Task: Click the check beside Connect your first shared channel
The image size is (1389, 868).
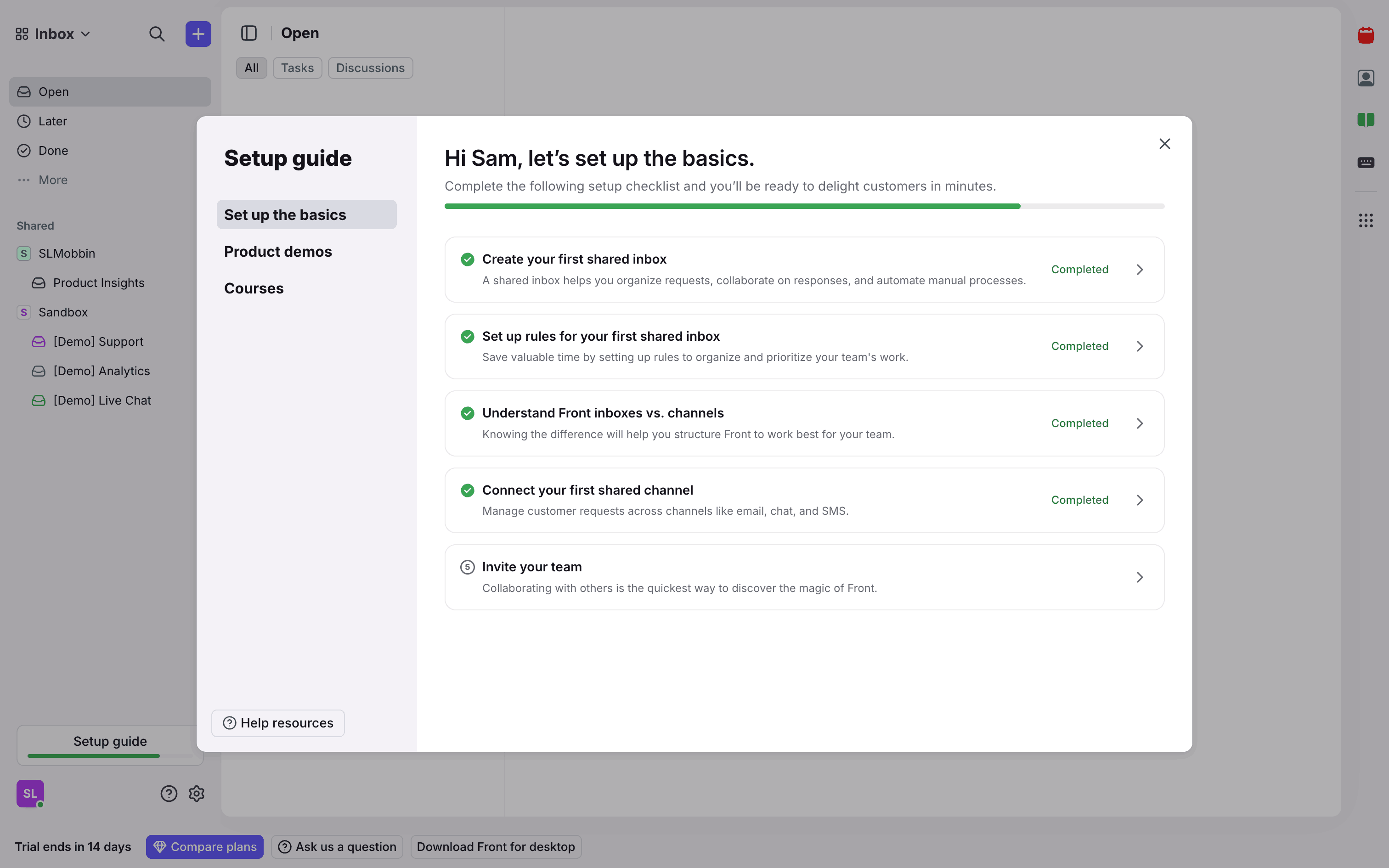Action: [467, 490]
